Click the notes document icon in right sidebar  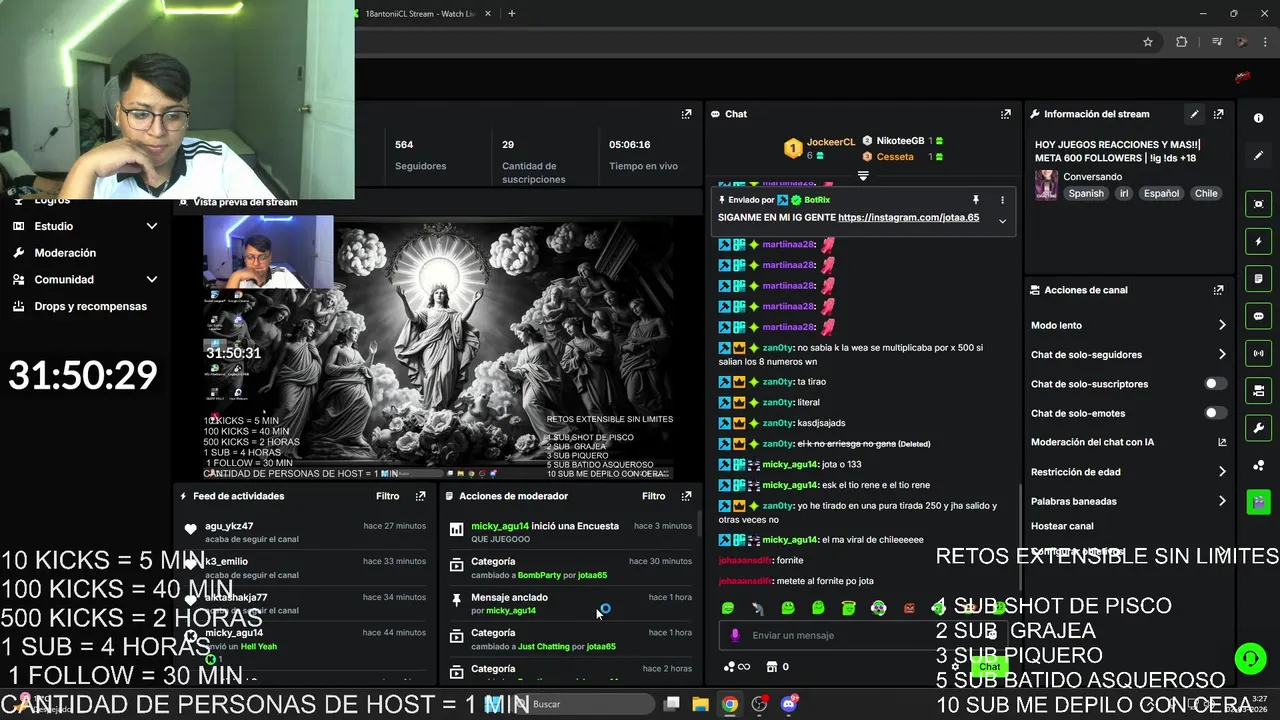[x=1258, y=279]
